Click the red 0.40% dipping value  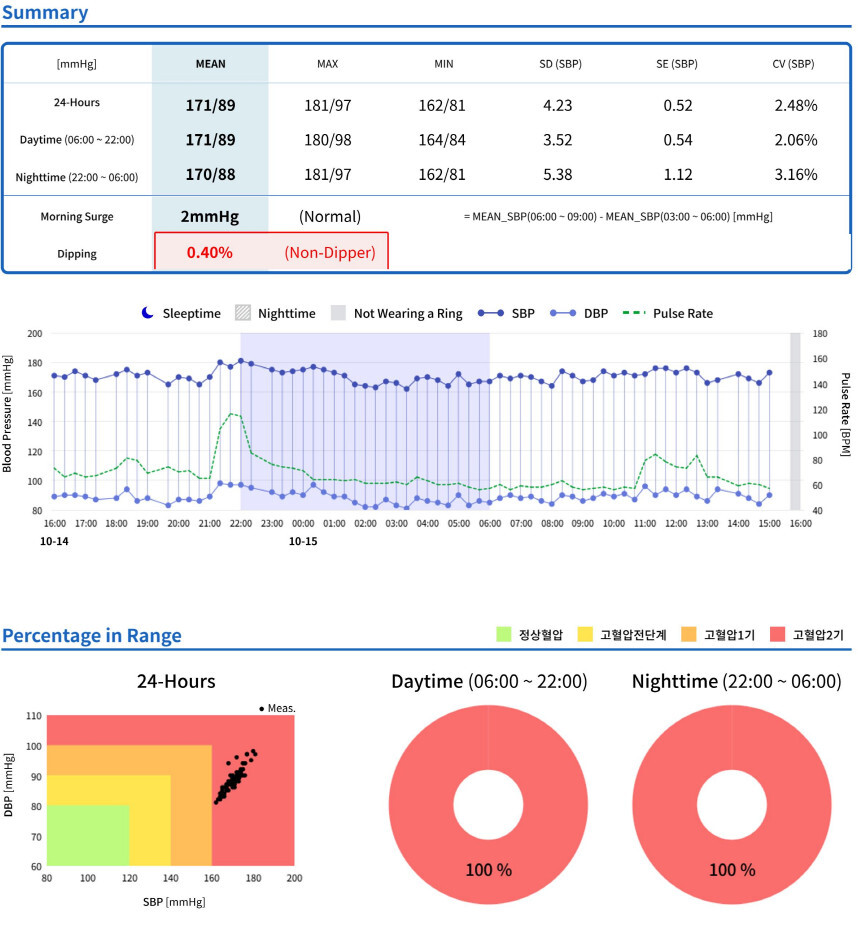pyautogui.click(x=209, y=253)
